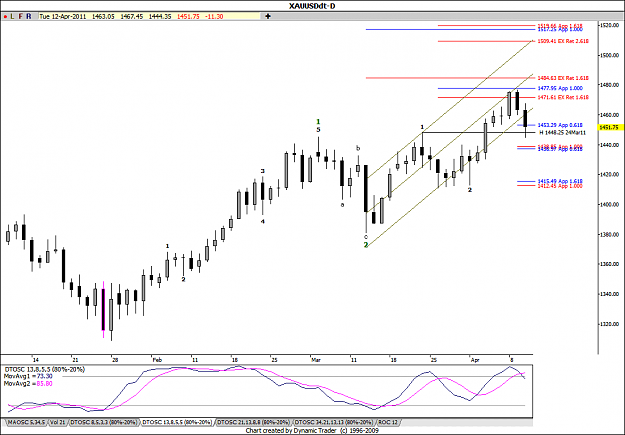This screenshot has width=625, height=435.
Task: Switch to the Vol 21 tab
Action: coord(58,422)
